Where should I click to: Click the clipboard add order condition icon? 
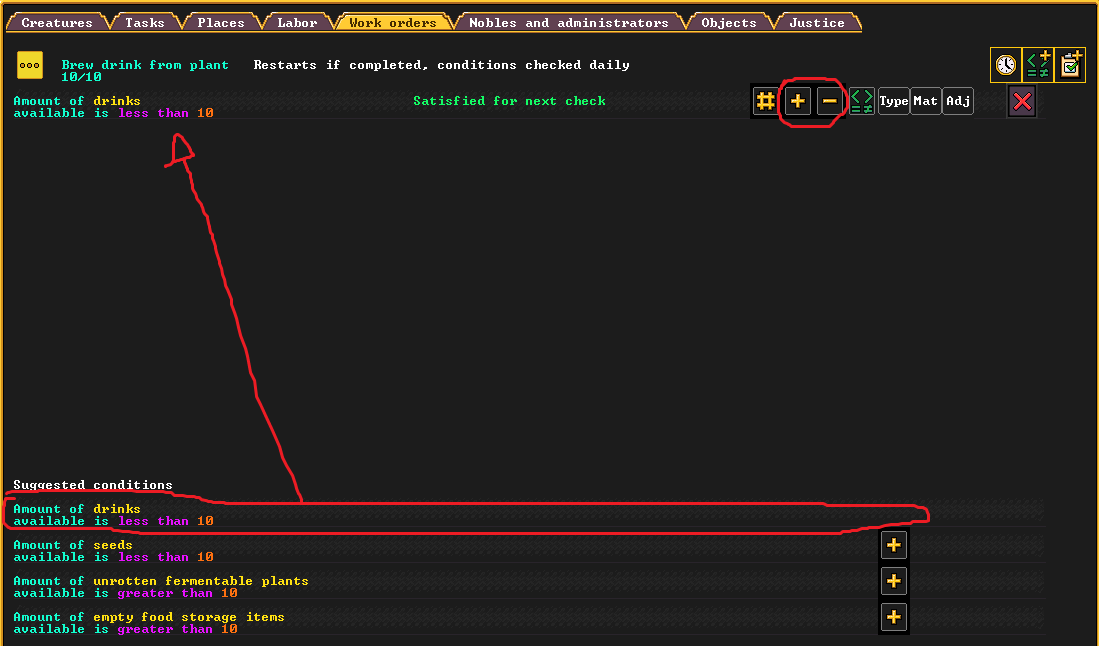(x=1070, y=65)
